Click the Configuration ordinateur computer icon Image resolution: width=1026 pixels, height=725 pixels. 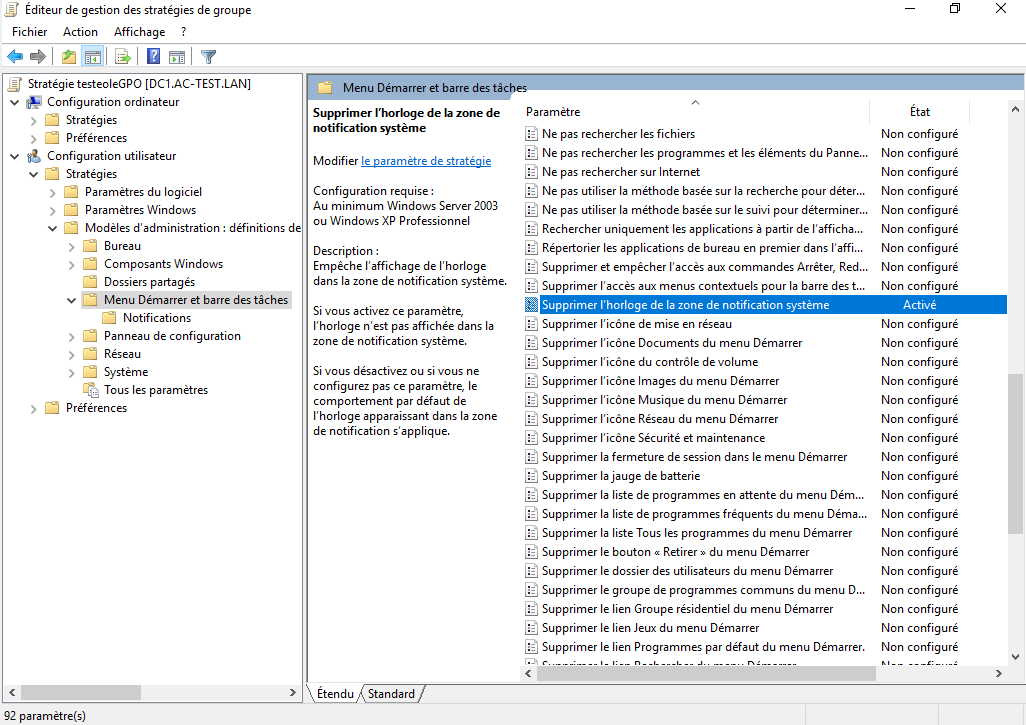tap(34, 102)
